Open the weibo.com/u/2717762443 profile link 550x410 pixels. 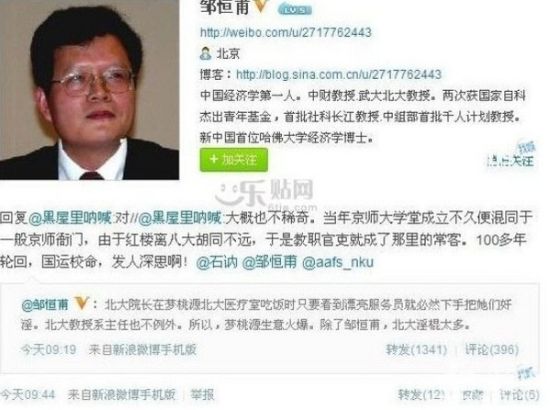pyautogui.click(x=286, y=32)
